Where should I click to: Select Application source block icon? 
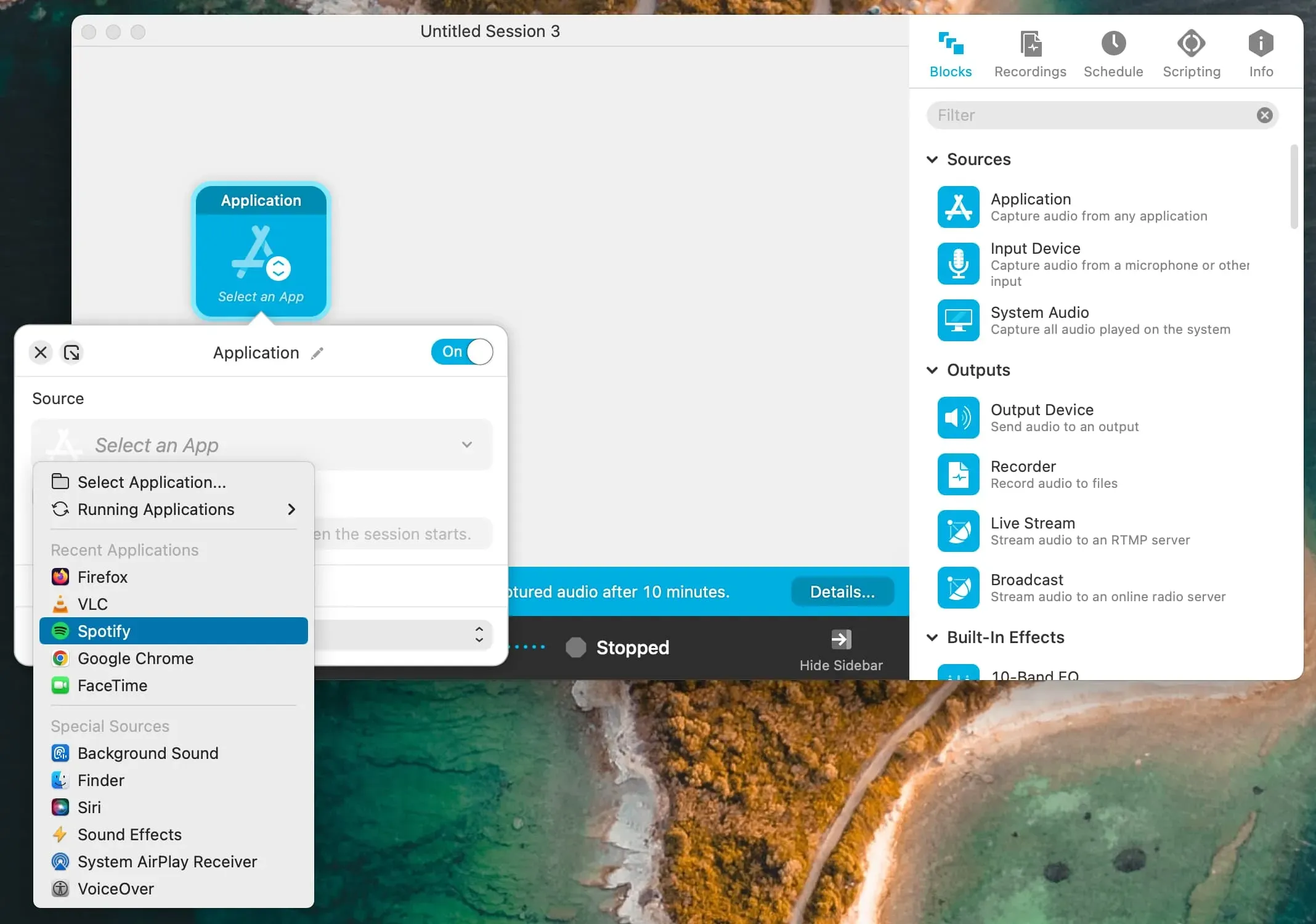click(957, 206)
